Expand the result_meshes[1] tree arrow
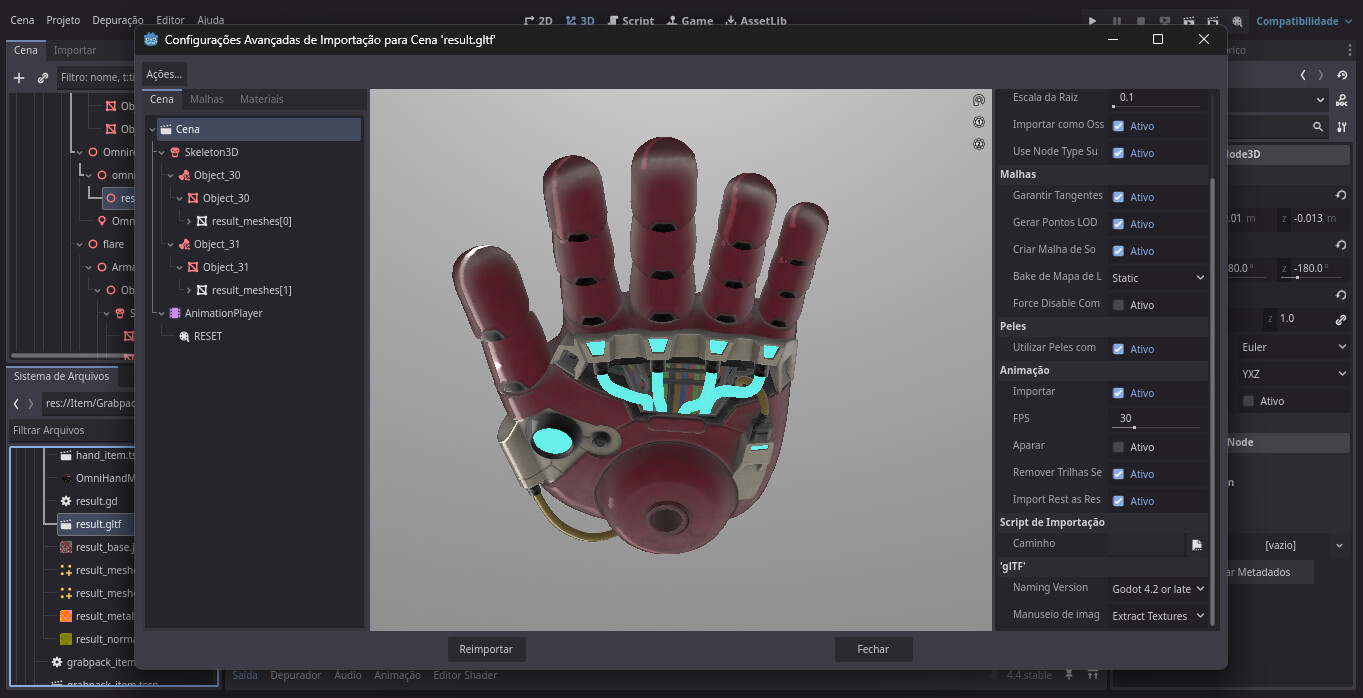 [x=189, y=290]
